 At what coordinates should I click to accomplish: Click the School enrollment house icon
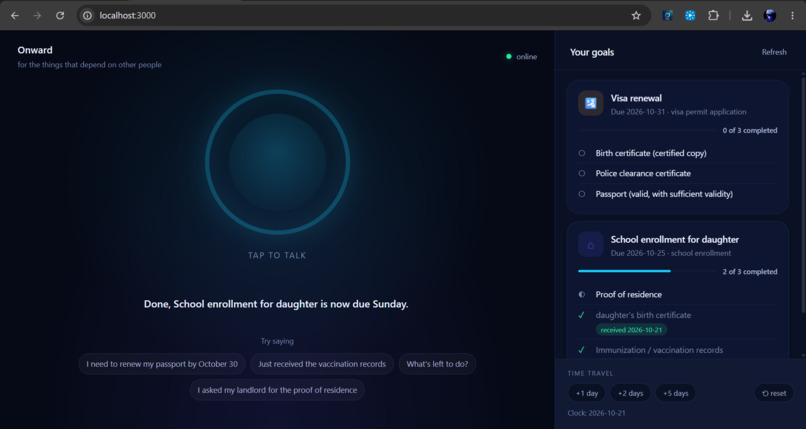click(x=591, y=245)
